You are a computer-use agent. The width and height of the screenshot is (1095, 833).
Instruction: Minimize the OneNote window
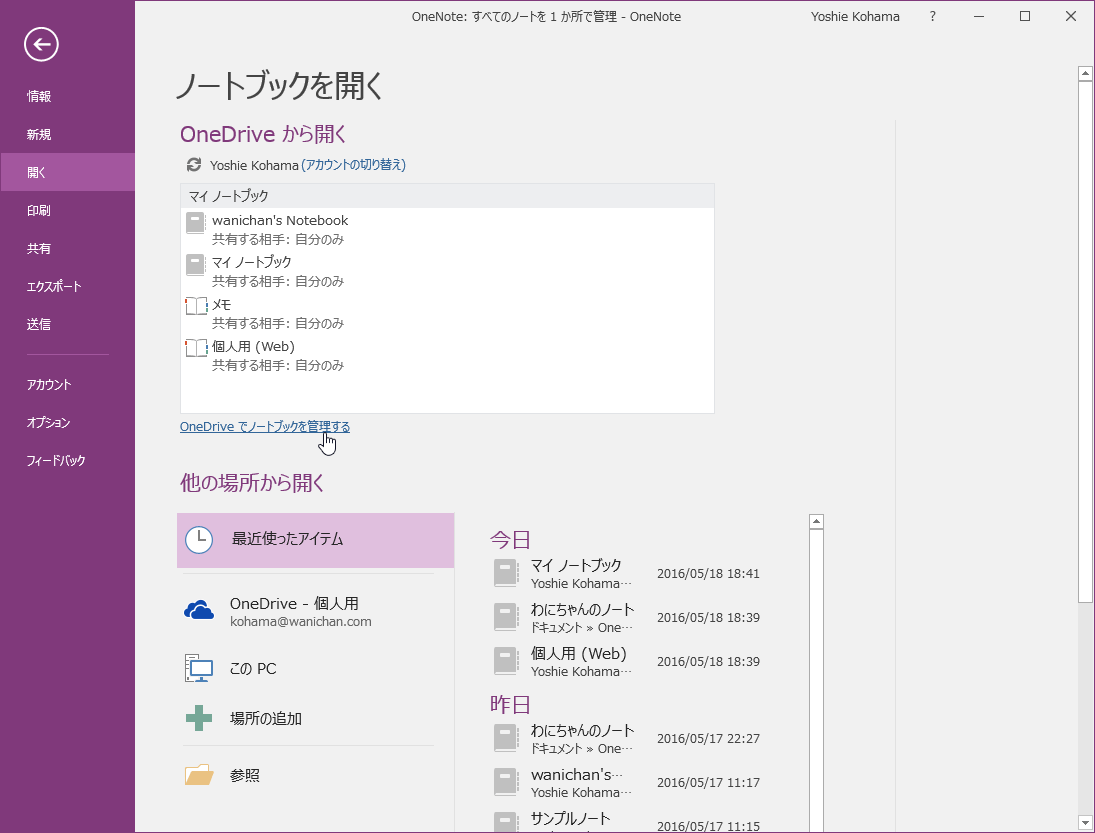pyautogui.click(x=979, y=16)
